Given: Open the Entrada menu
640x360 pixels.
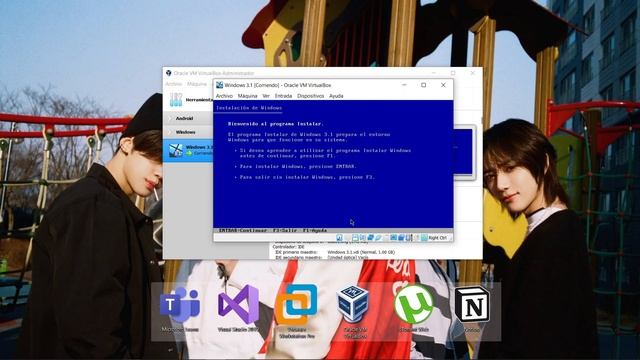Looking at the screenshot, I should click(x=283, y=96).
